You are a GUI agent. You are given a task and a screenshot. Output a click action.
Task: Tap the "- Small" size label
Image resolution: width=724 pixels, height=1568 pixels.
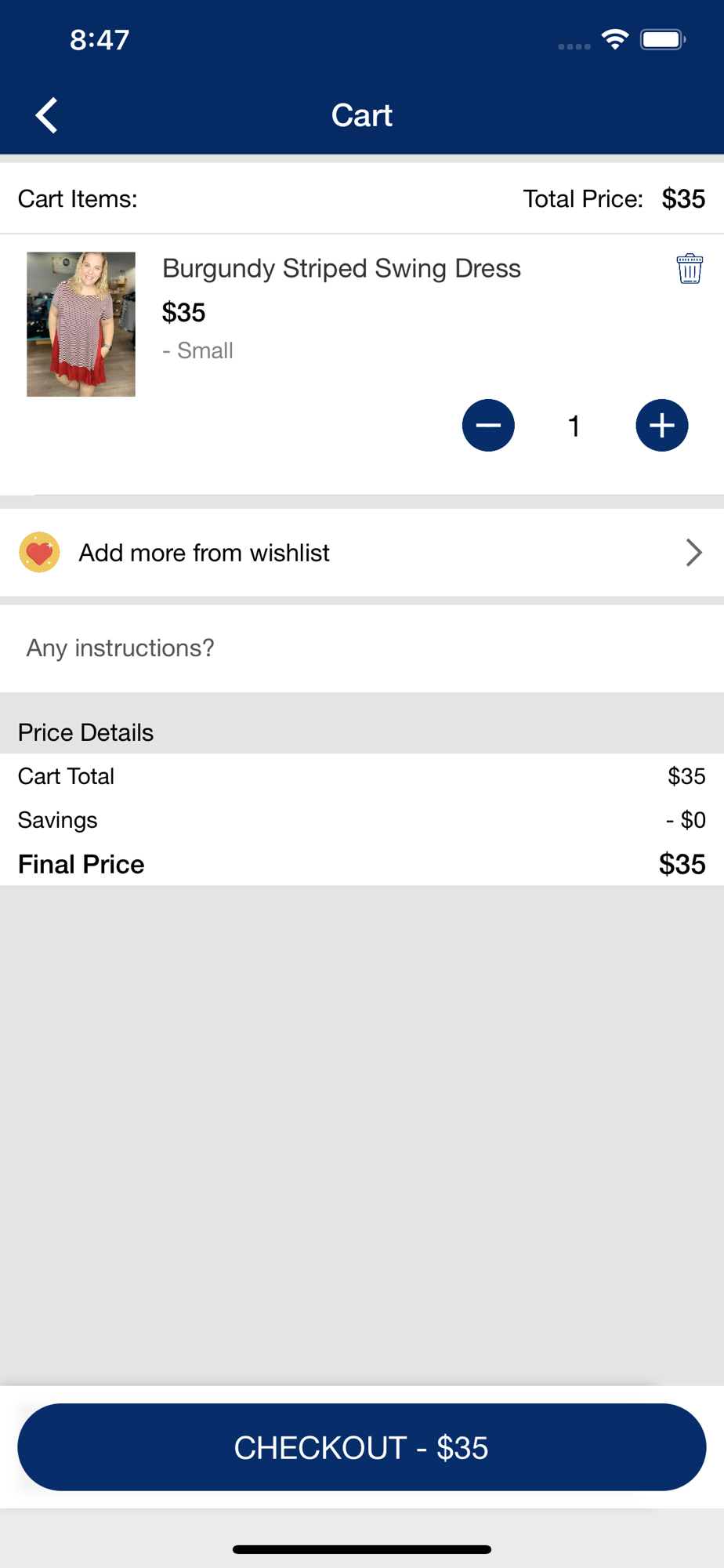click(197, 350)
